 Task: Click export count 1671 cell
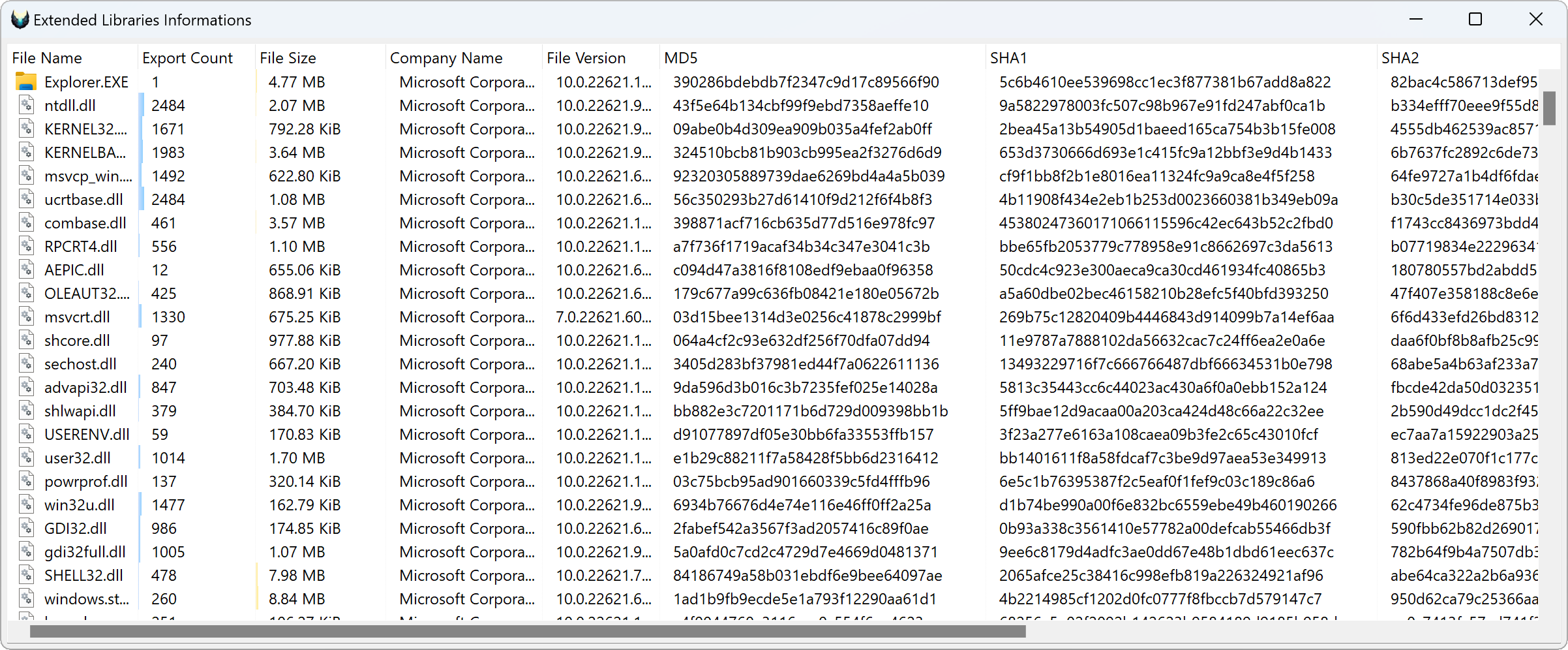pyautogui.click(x=168, y=129)
